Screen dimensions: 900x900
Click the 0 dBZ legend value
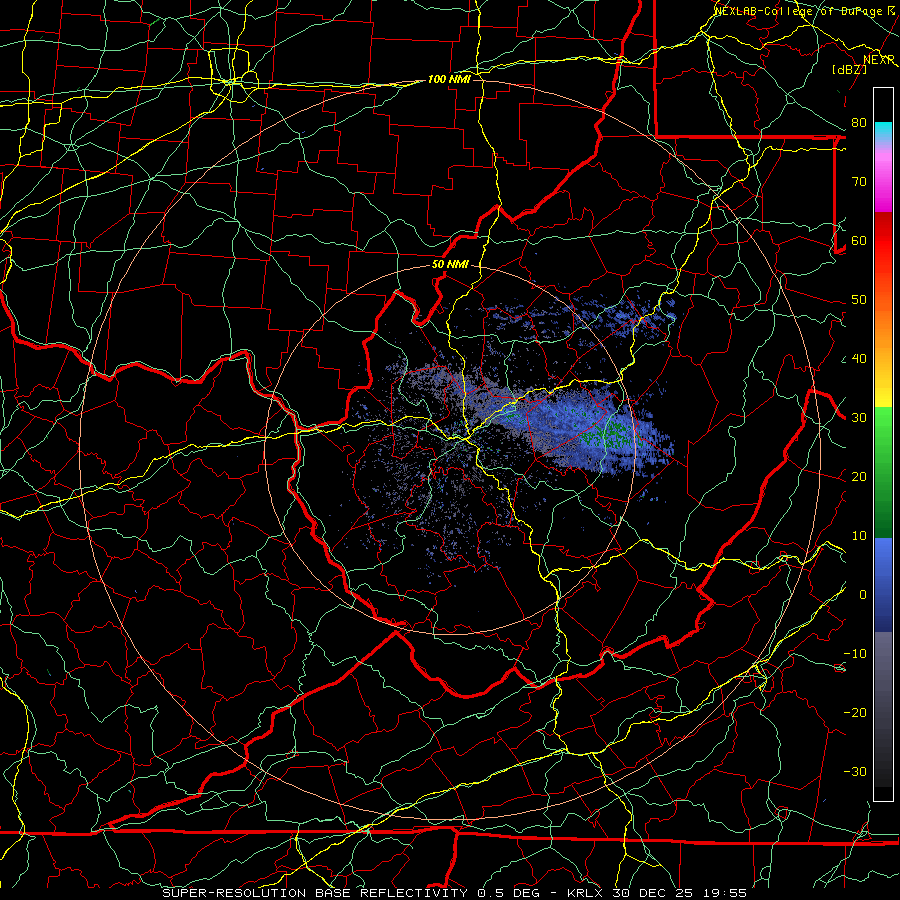coord(863,595)
